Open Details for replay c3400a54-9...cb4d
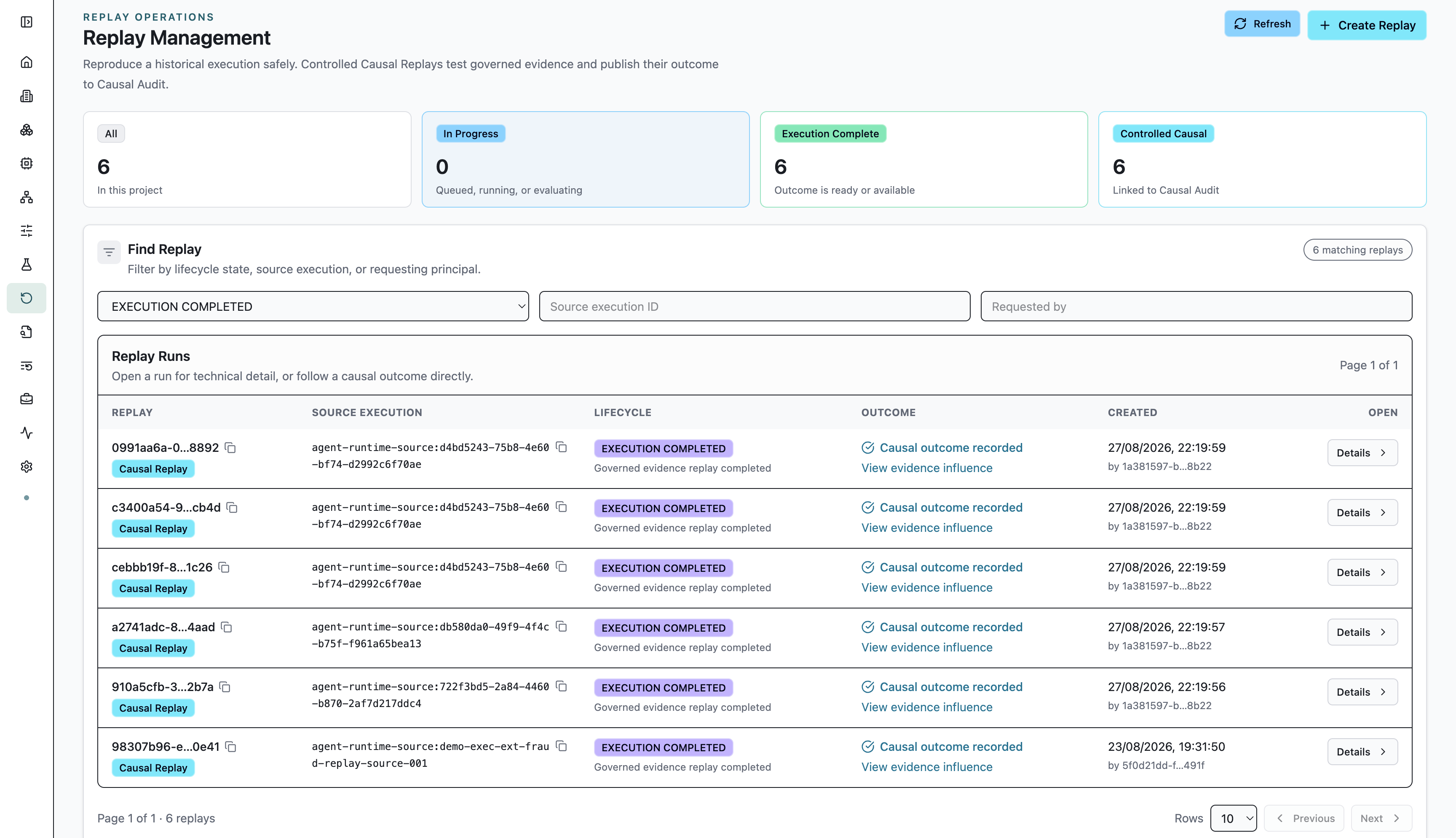The image size is (1456, 838). tap(1362, 512)
